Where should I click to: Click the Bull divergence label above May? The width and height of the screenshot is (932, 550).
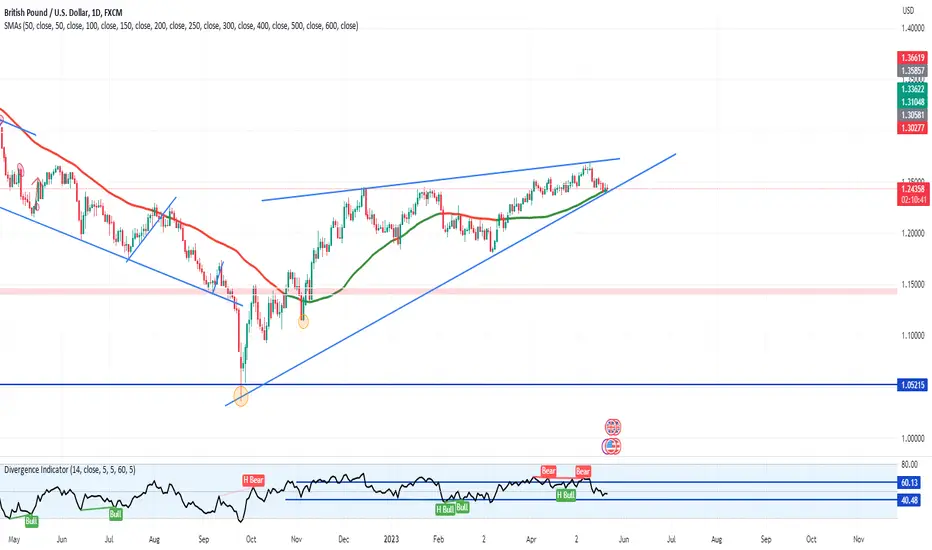[31, 521]
